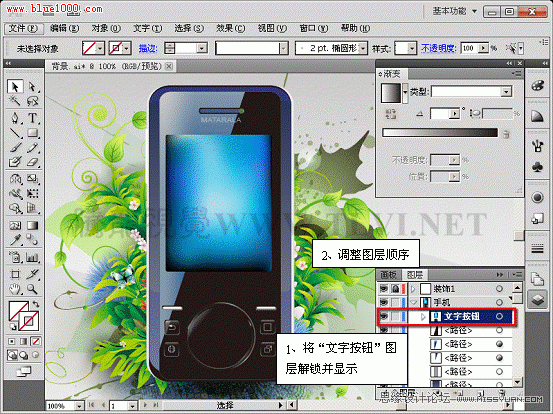Open gradient 类型 dropdown
Image resolution: width=553 pixels, height=414 pixels.
click(506, 92)
